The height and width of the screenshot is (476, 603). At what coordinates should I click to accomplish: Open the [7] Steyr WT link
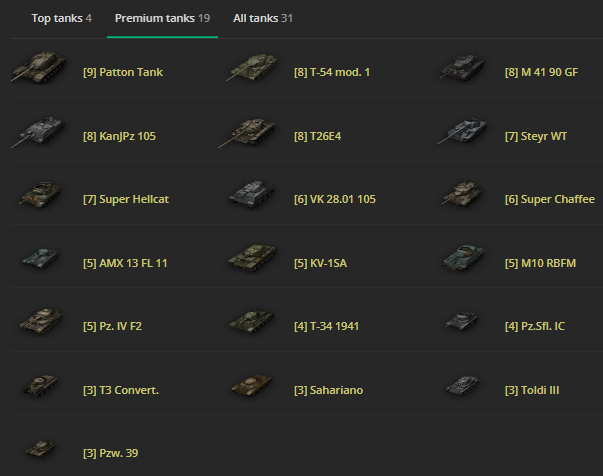[536, 136]
